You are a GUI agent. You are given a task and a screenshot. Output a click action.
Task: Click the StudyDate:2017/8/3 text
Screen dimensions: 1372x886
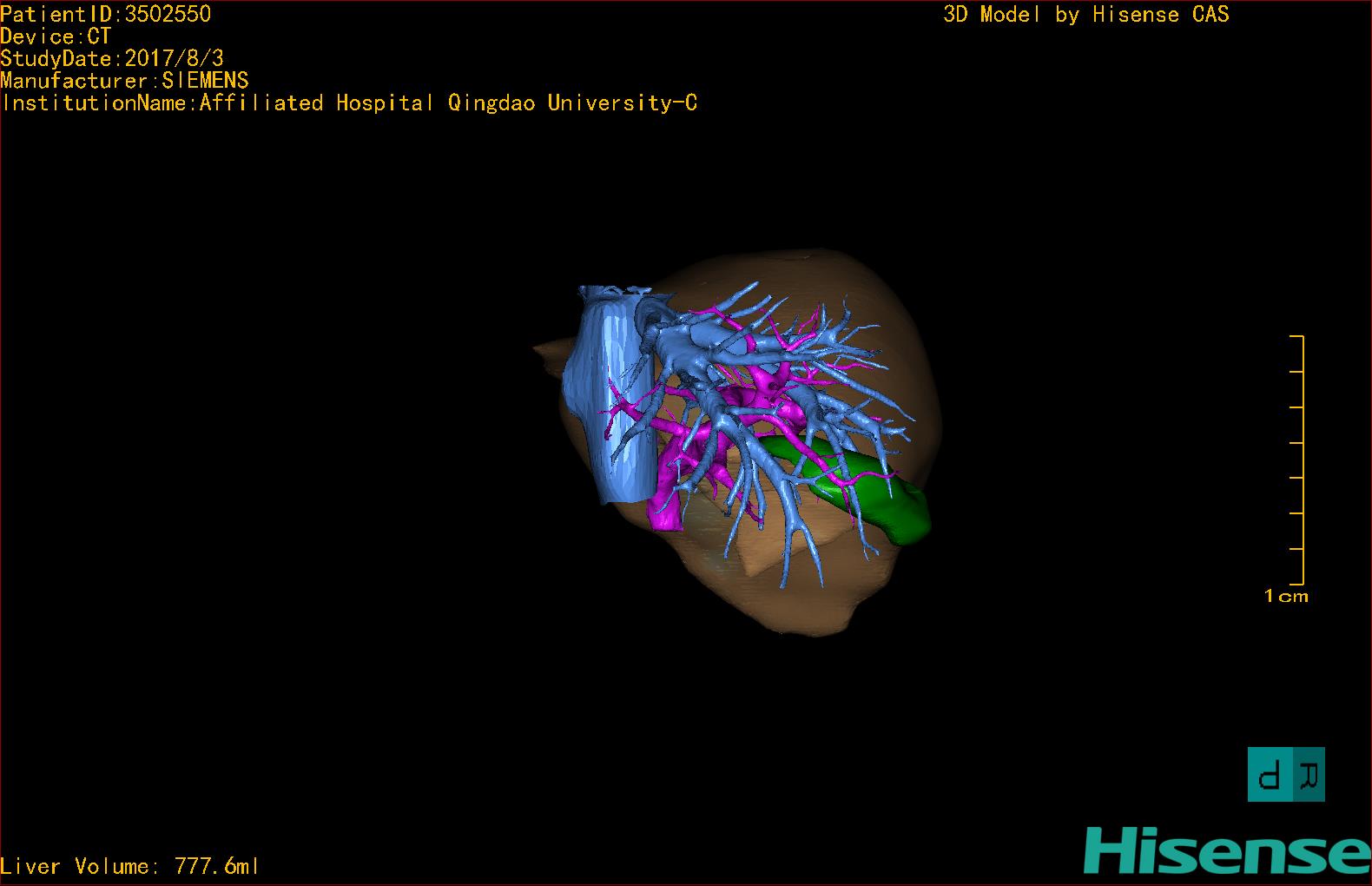click(112, 58)
